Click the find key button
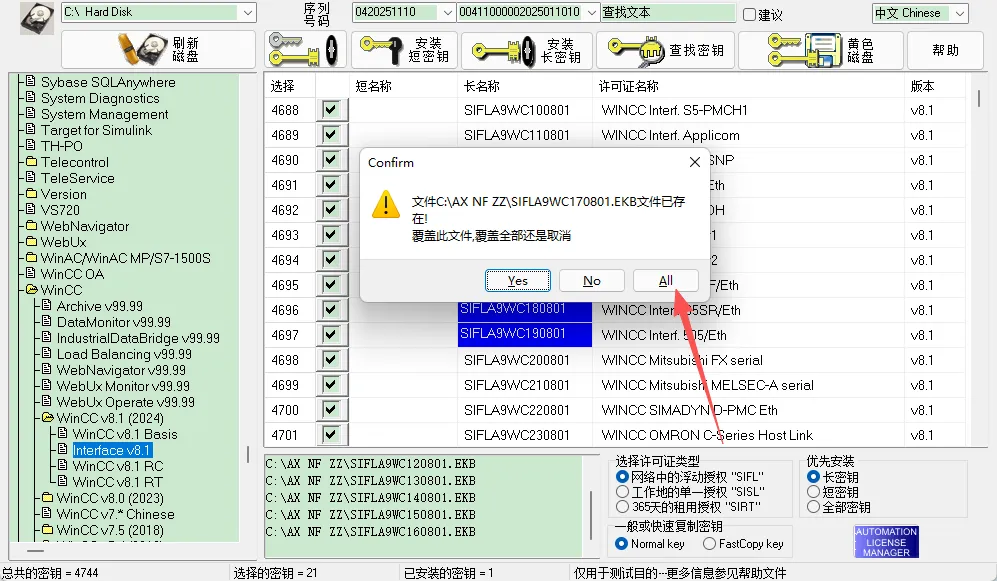This screenshot has height=581, width=997. pos(665,50)
